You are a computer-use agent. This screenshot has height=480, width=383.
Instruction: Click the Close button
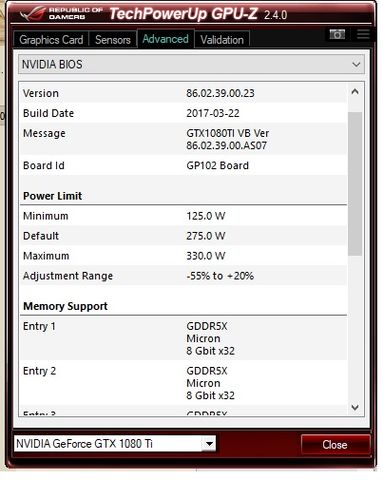(335, 445)
